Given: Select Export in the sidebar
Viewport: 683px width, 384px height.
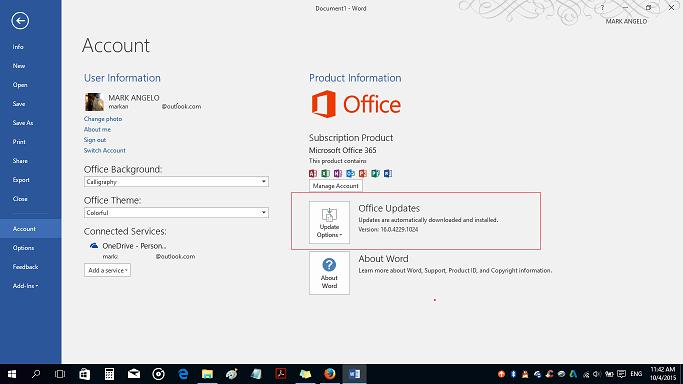Looking at the screenshot, I should click(21, 180).
